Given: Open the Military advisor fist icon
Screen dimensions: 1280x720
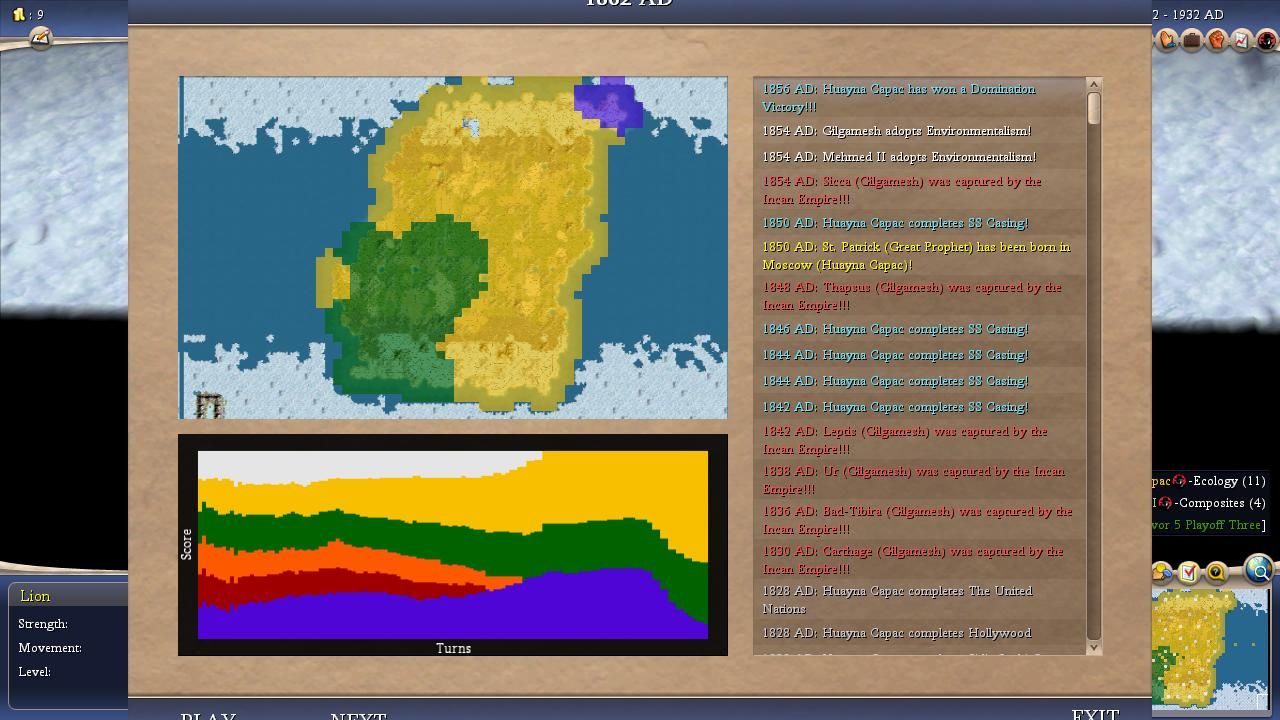Looking at the screenshot, I should pos(1217,41).
